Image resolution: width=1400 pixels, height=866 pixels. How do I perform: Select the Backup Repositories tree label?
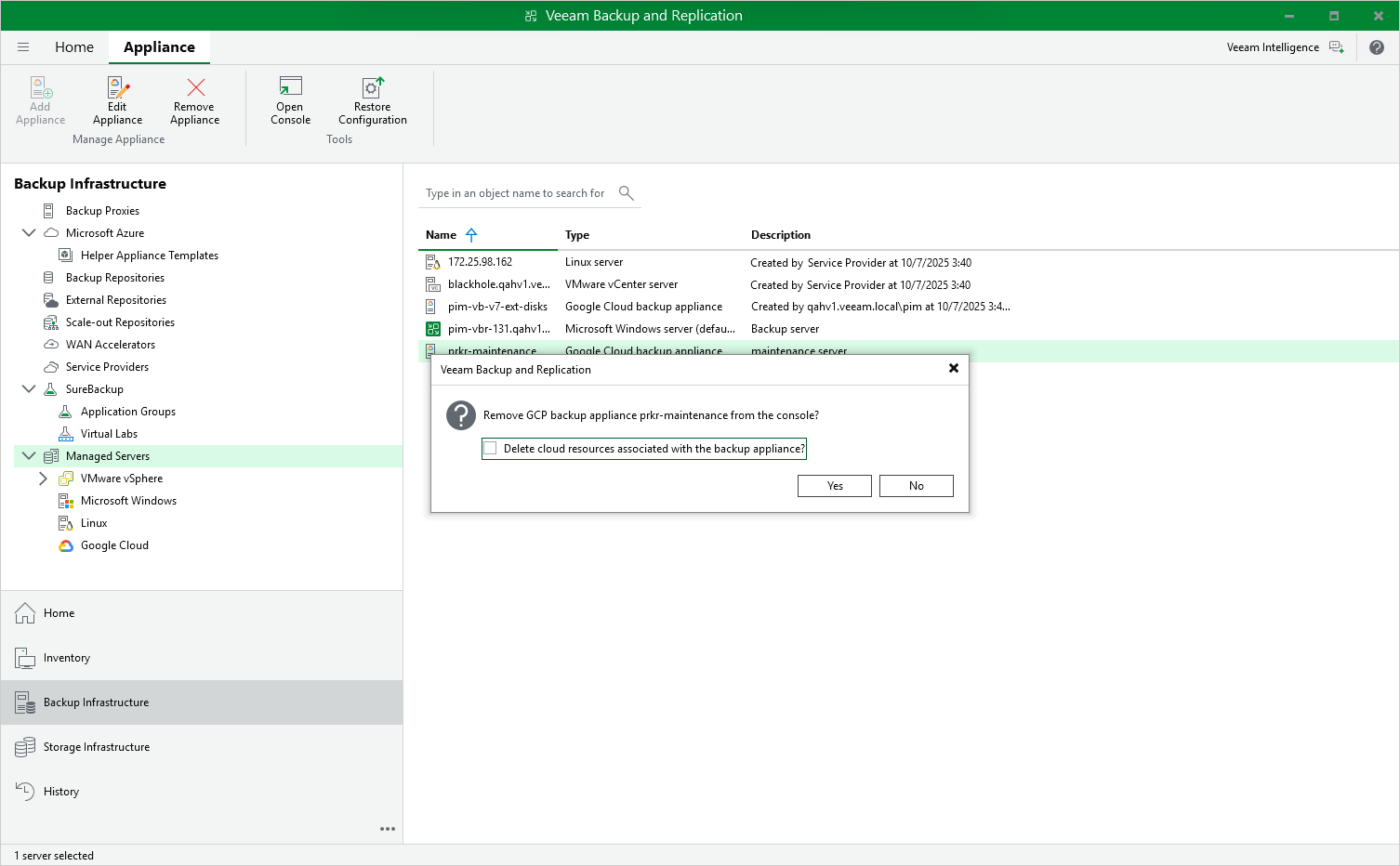tap(115, 278)
